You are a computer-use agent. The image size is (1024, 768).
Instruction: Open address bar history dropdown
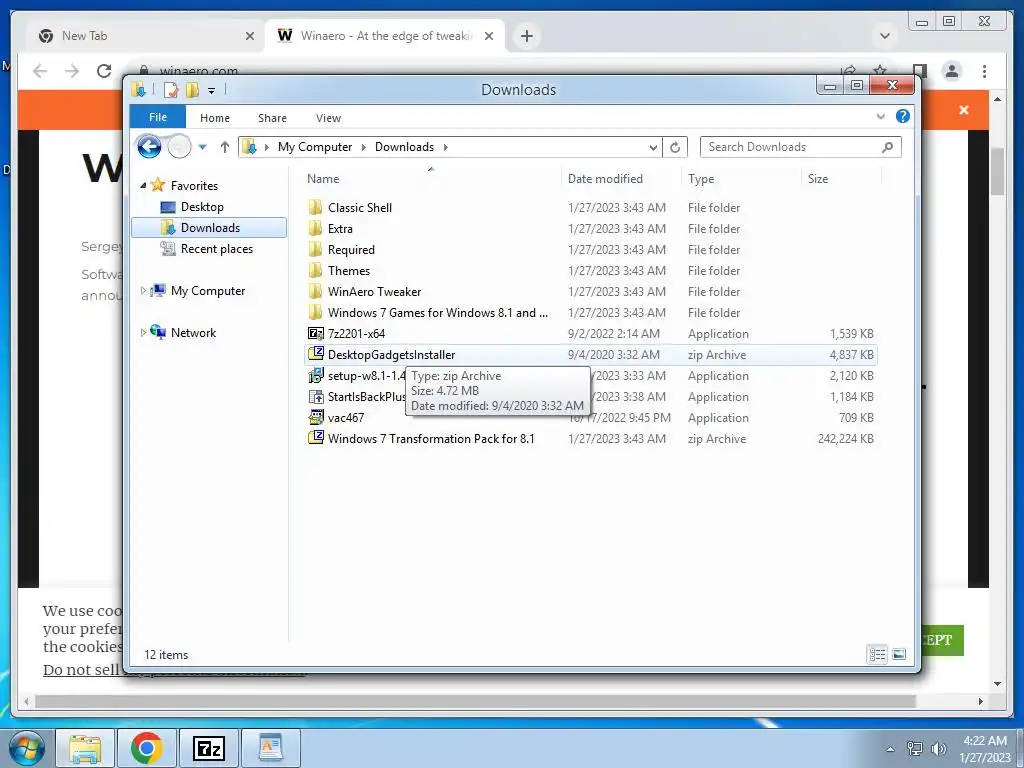pos(653,148)
